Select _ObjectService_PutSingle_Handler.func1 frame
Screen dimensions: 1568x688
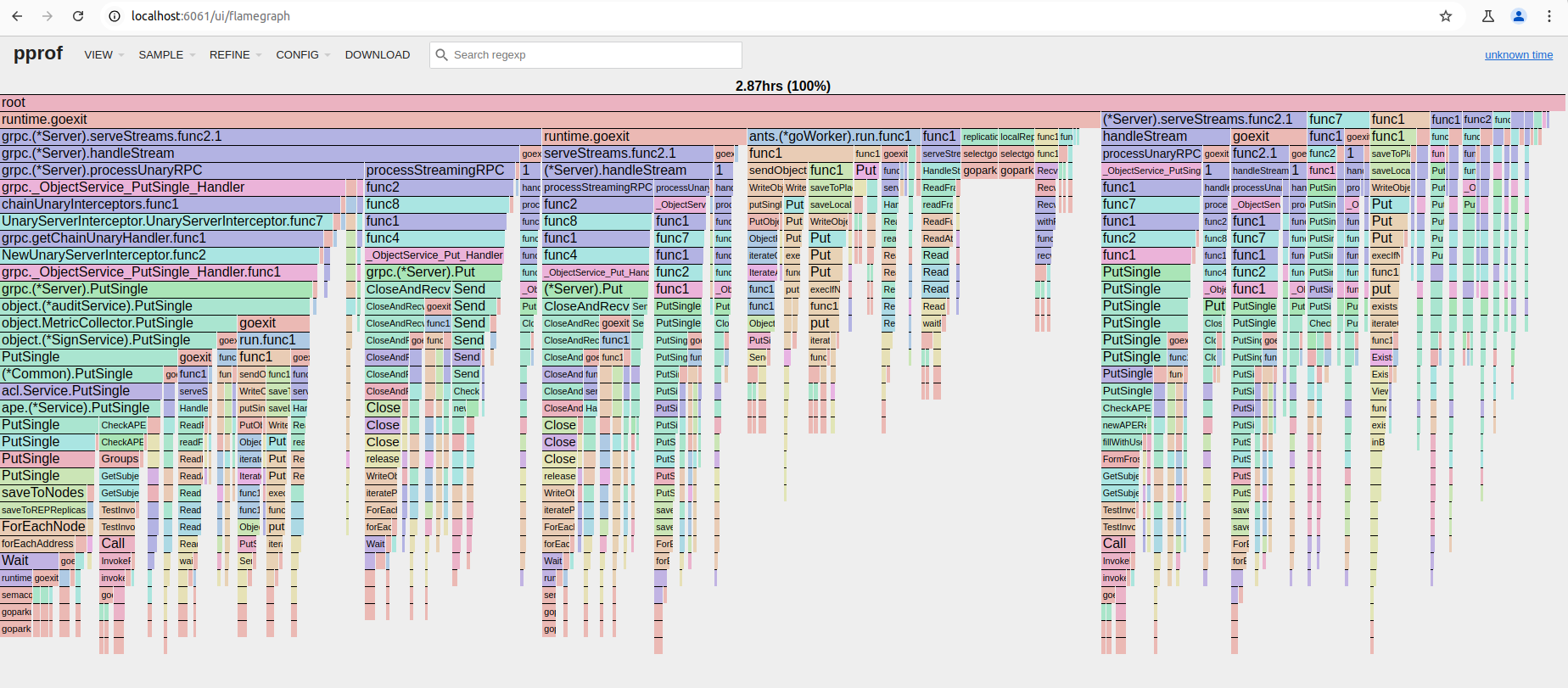pyautogui.click(x=158, y=272)
